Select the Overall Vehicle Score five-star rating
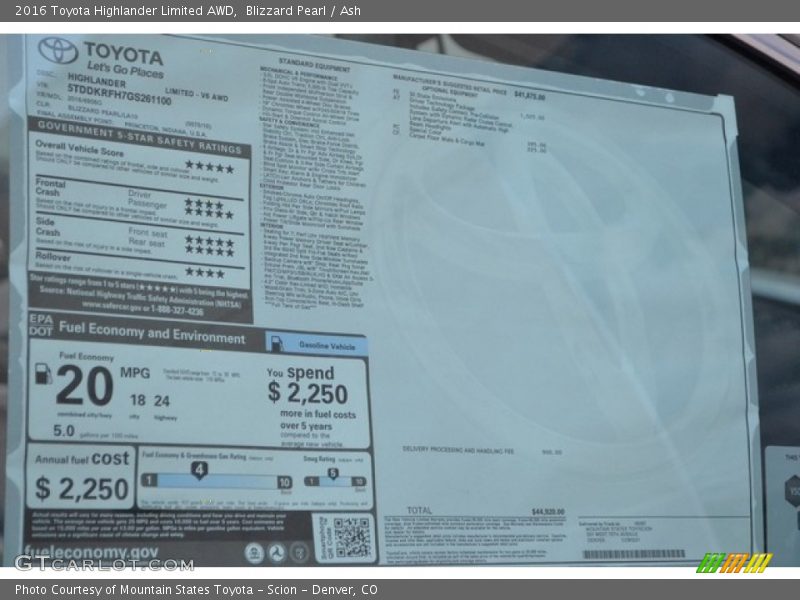 click(209, 166)
